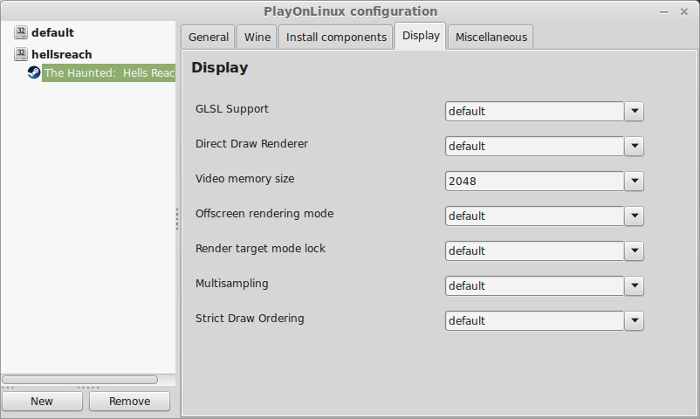This screenshot has height=419, width=700.
Task: Select The Haunted: Hells Reach shortcut
Action: pyautogui.click(x=108, y=73)
